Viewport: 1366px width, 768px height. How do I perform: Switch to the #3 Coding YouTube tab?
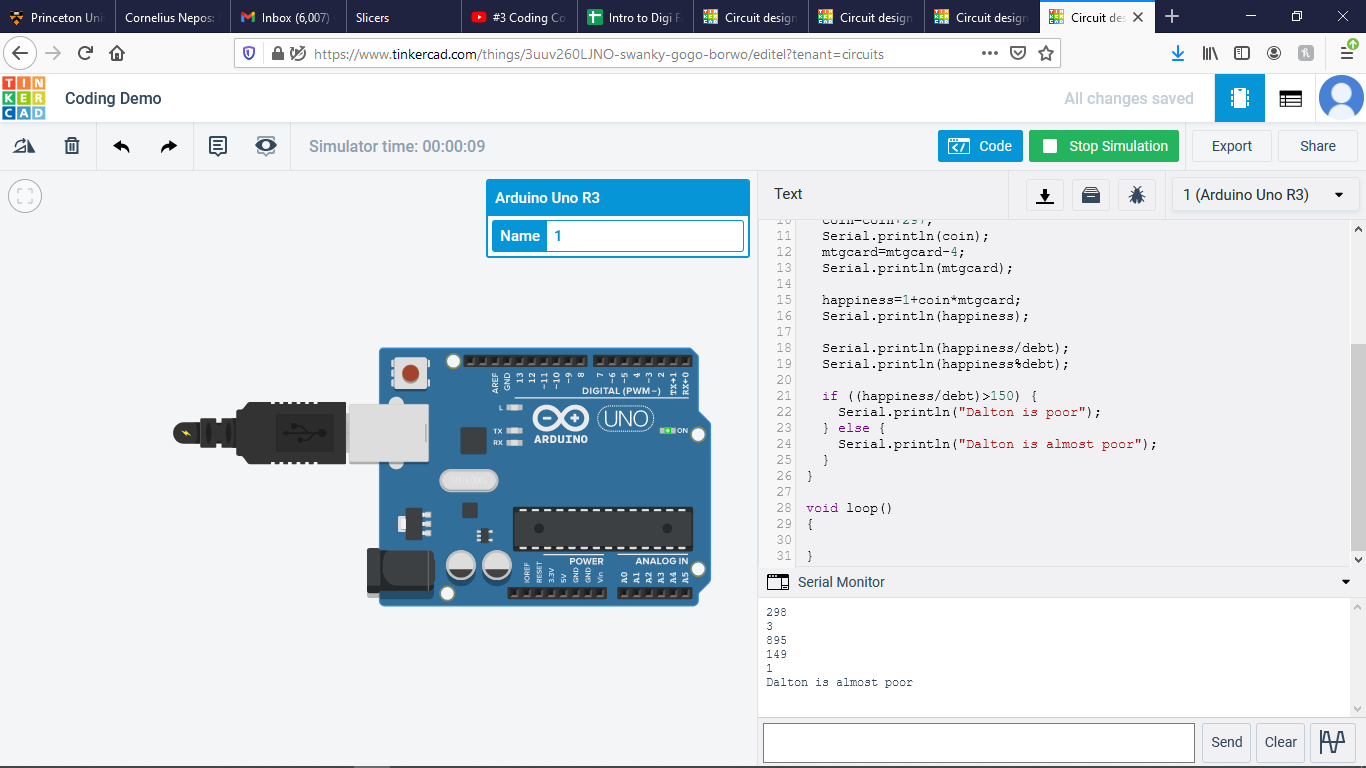(x=519, y=17)
